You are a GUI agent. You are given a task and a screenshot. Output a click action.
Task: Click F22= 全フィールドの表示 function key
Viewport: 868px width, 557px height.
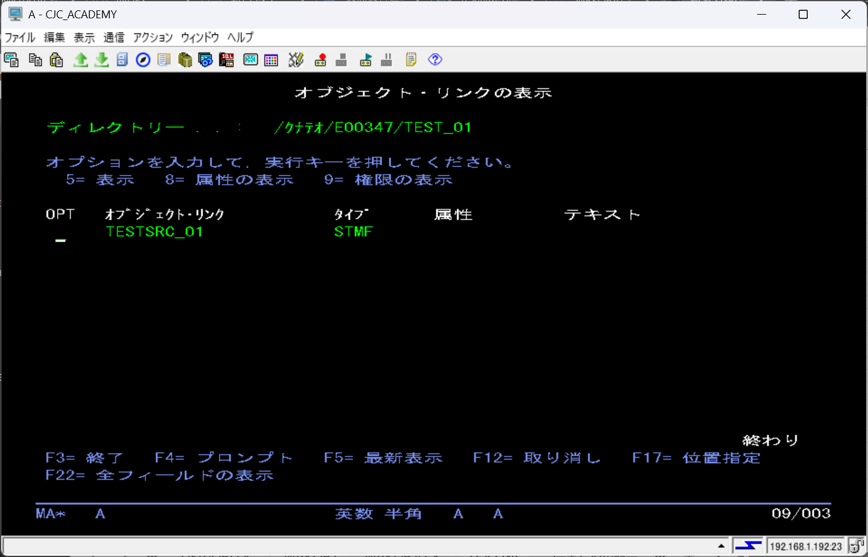pyautogui.click(x=159, y=476)
